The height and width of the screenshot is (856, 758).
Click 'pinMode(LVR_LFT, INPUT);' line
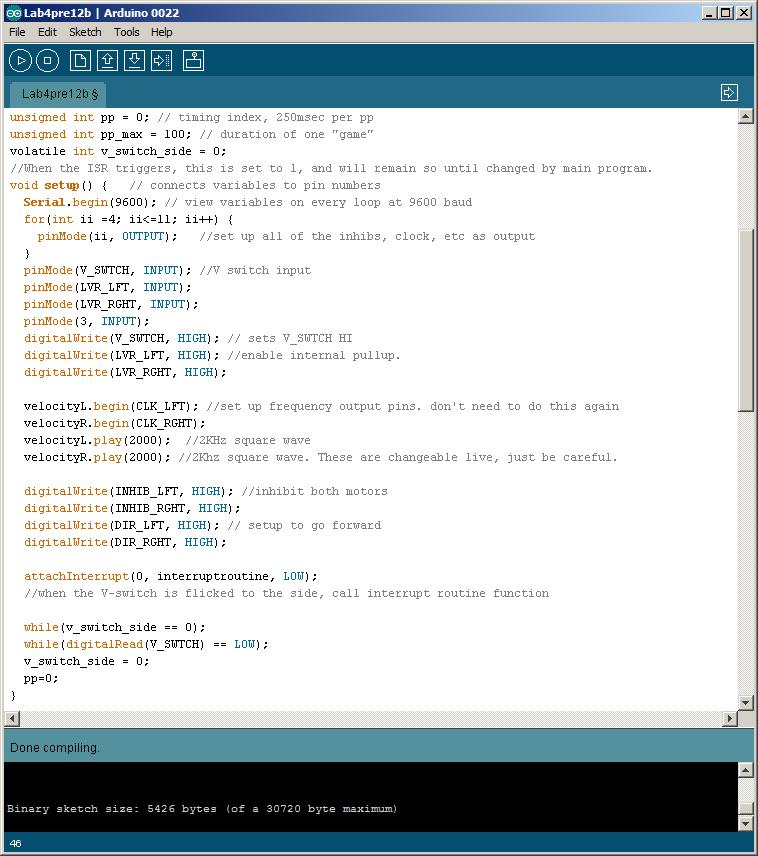point(108,287)
